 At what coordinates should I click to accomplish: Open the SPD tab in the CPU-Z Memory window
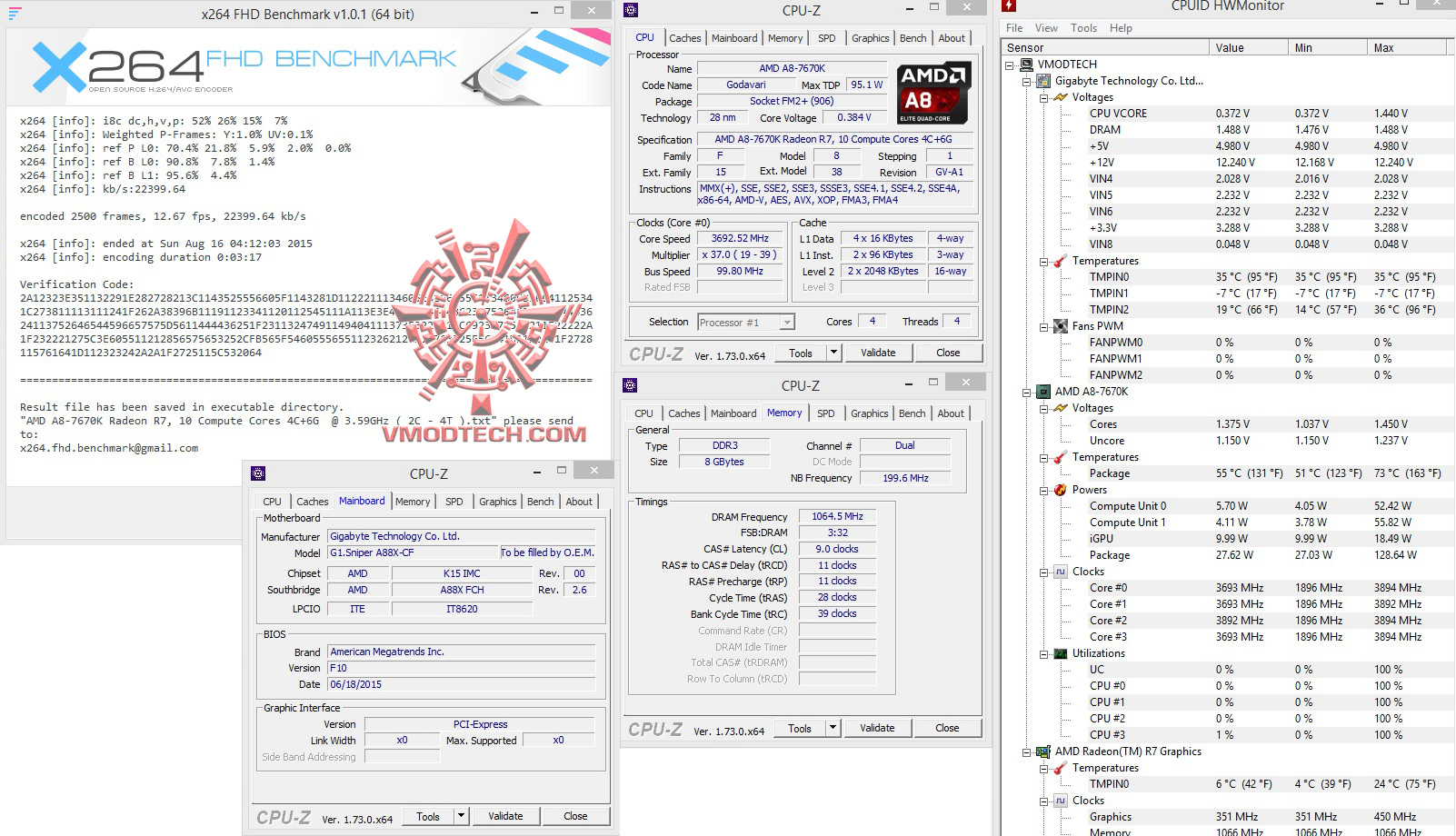(825, 413)
